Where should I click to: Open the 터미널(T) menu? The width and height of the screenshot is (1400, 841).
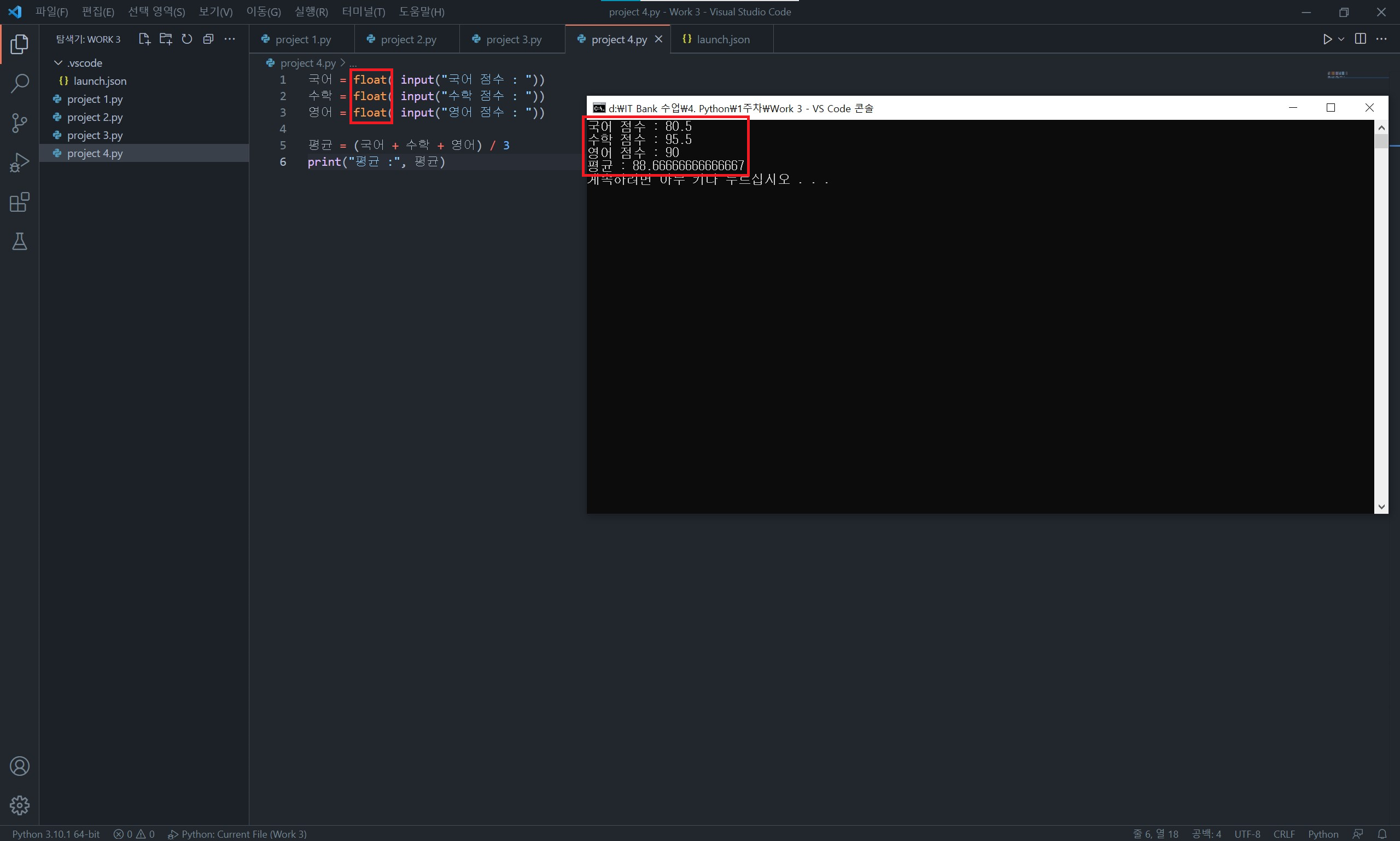(x=363, y=12)
